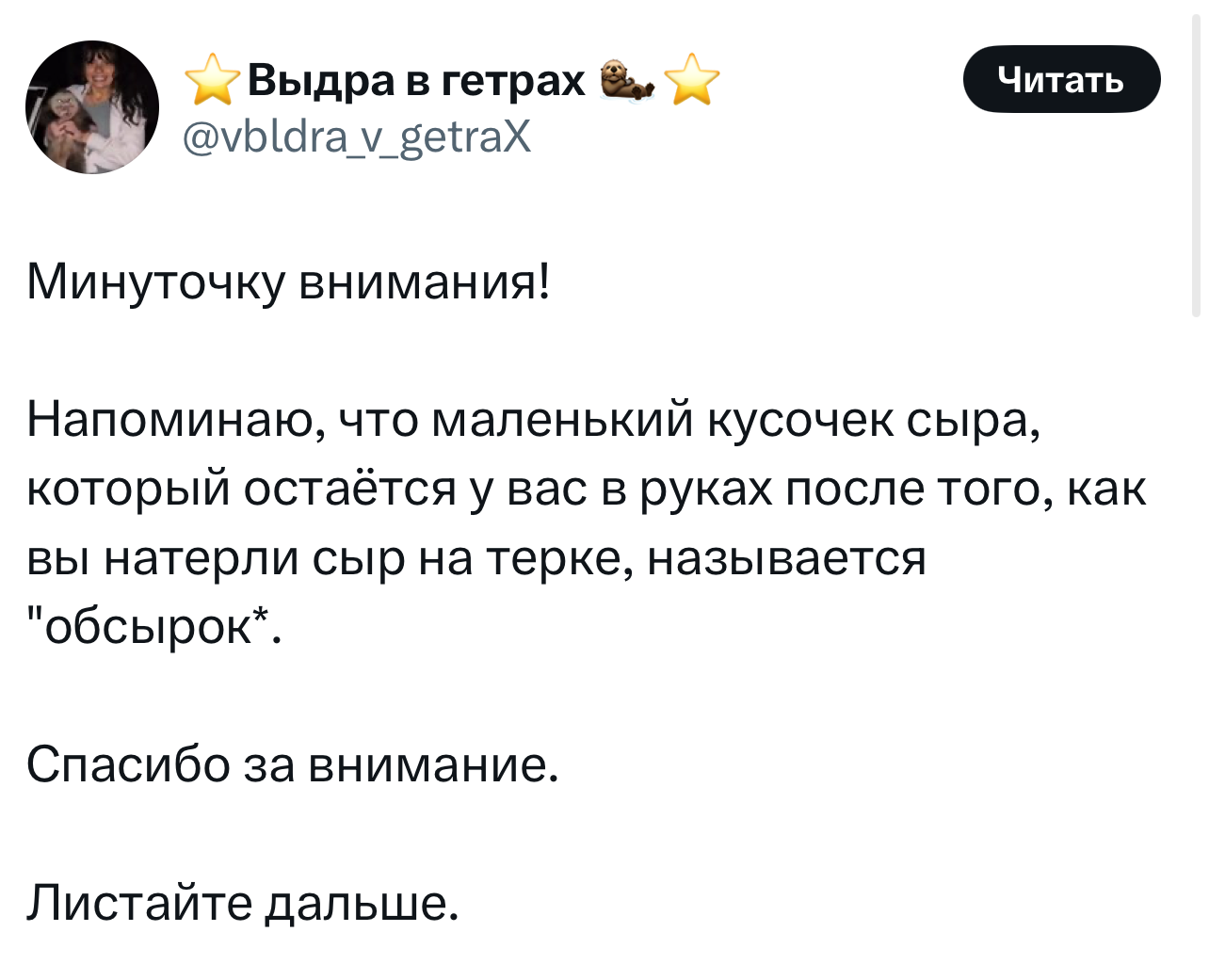1209x980 pixels.
Task: Click the line Минуточку внимания!
Action: [288, 281]
